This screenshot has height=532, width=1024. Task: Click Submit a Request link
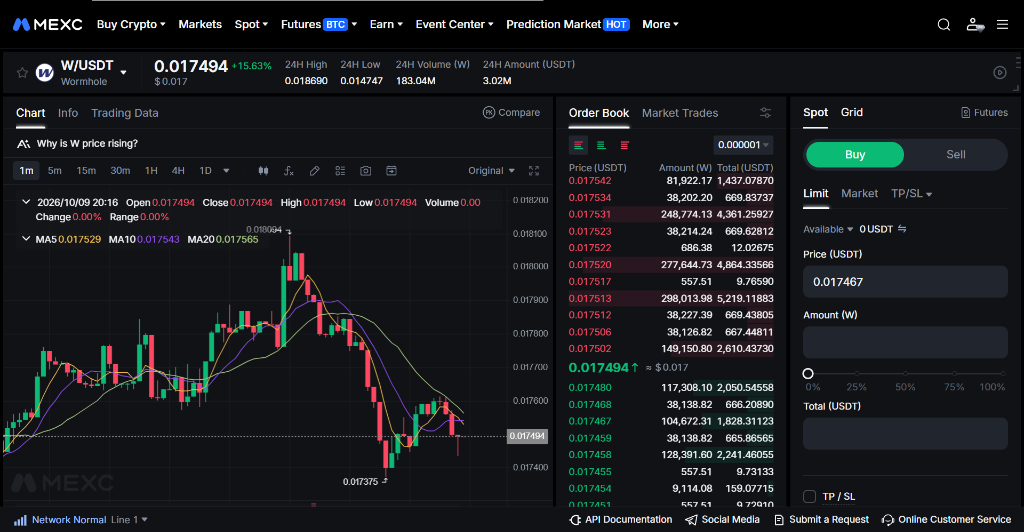[x=822, y=520]
